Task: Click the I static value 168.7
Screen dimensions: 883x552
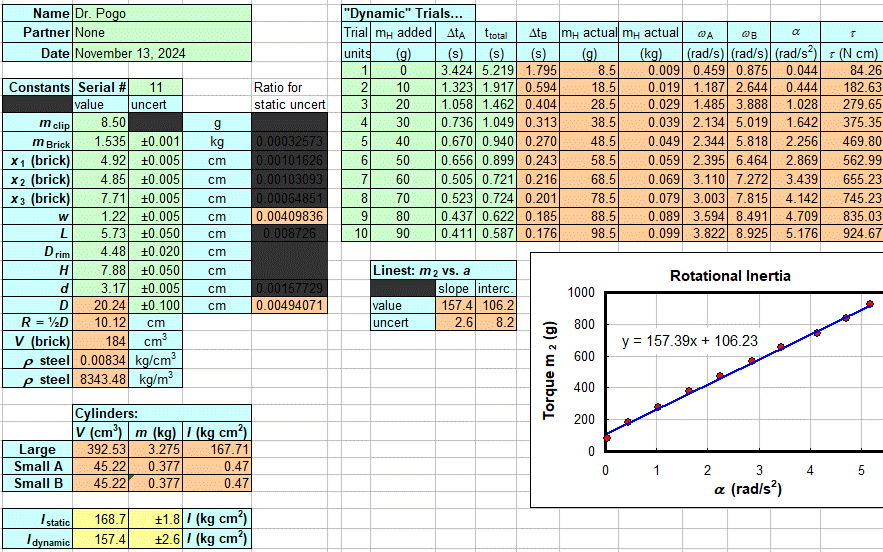Action: point(100,520)
